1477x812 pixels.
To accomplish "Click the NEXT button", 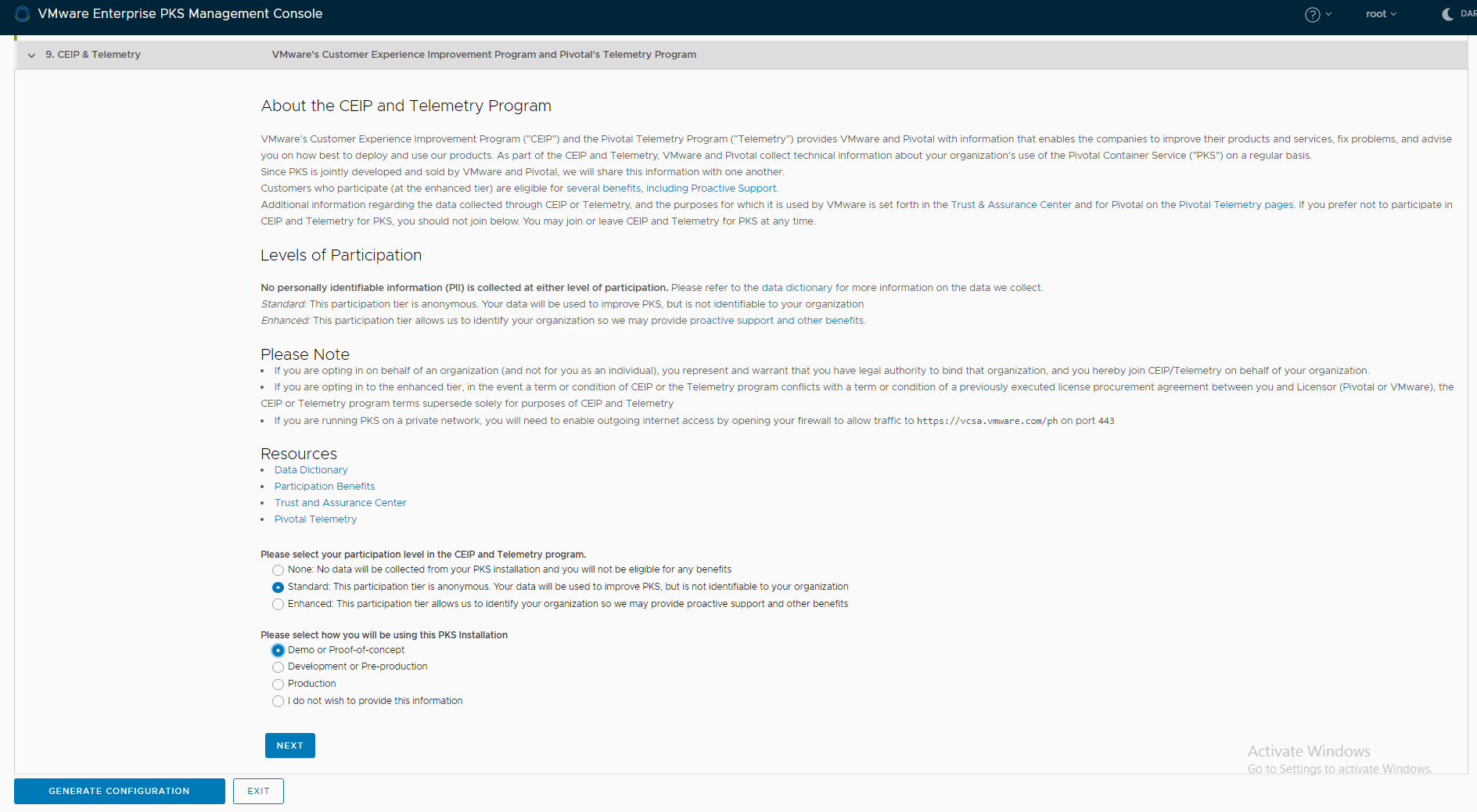I will click(x=290, y=746).
